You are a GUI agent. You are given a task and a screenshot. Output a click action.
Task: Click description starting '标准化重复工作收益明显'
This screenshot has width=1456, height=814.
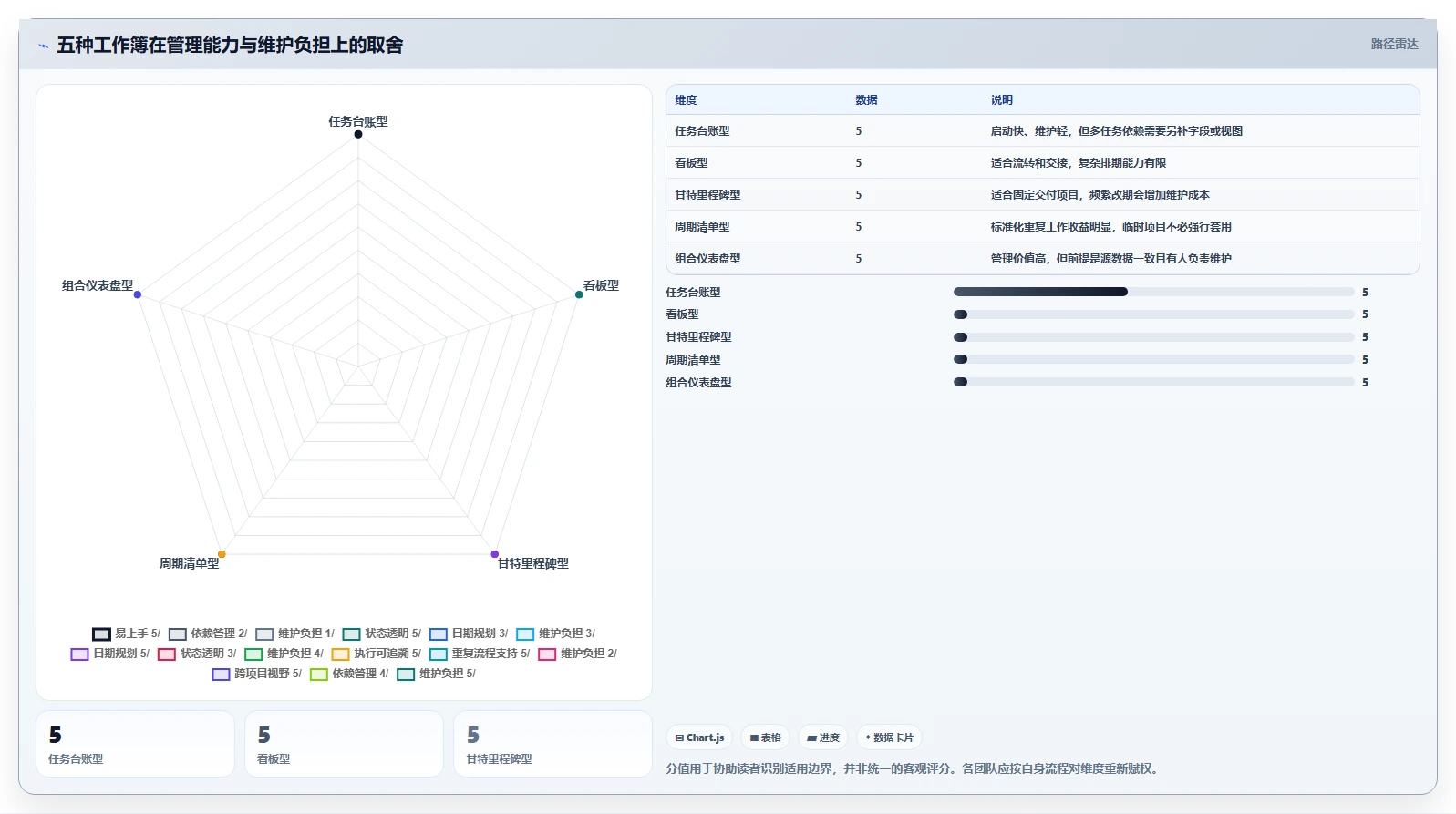point(1111,227)
